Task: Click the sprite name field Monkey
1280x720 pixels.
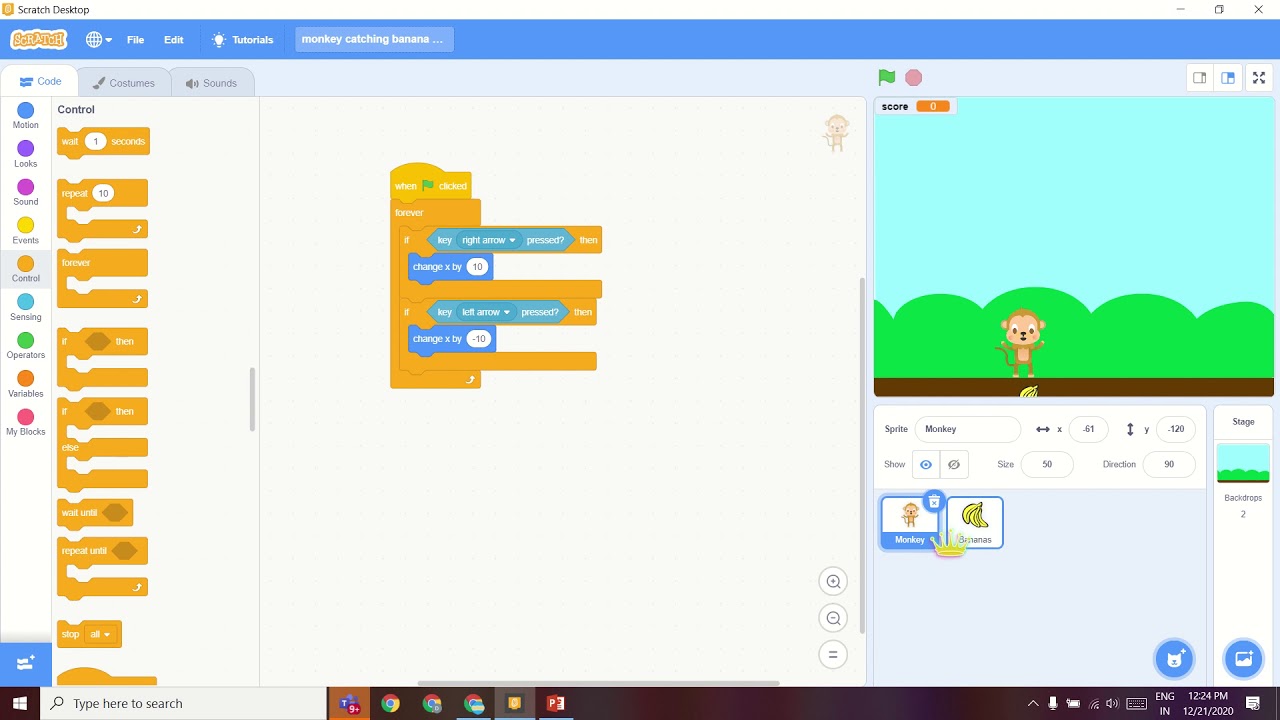Action: click(967, 429)
